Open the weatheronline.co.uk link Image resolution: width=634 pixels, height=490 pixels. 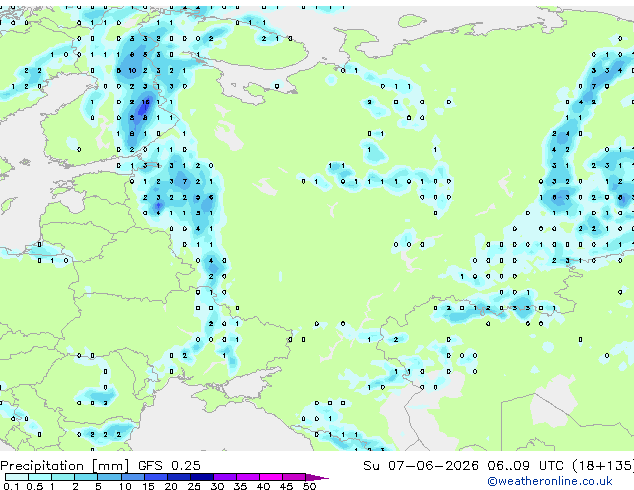pyautogui.click(x=550, y=481)
